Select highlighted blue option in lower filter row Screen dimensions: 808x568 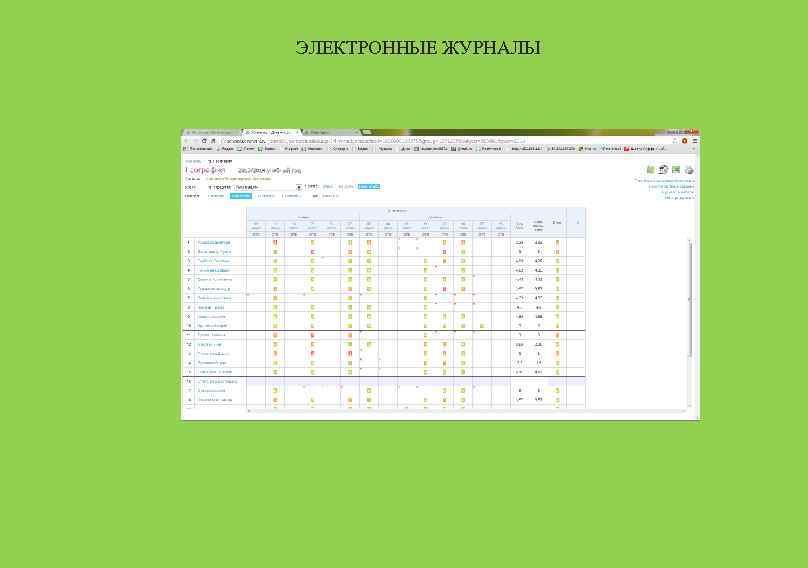[241, 196]
